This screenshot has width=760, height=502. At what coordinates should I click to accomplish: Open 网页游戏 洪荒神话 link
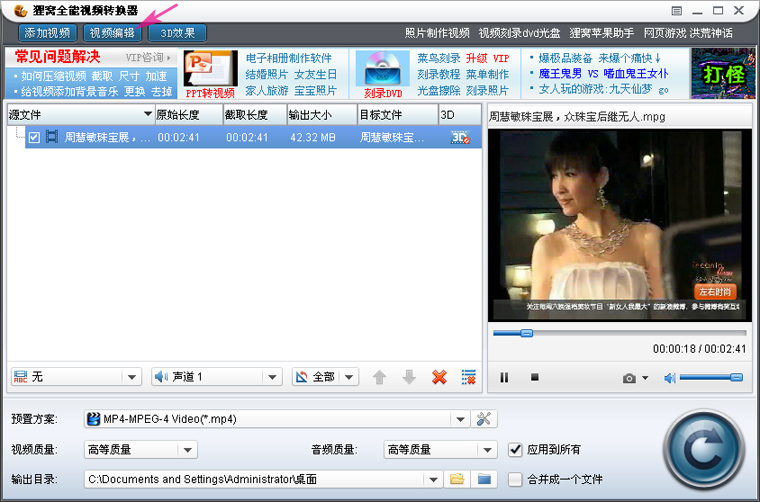click(688, 33)
